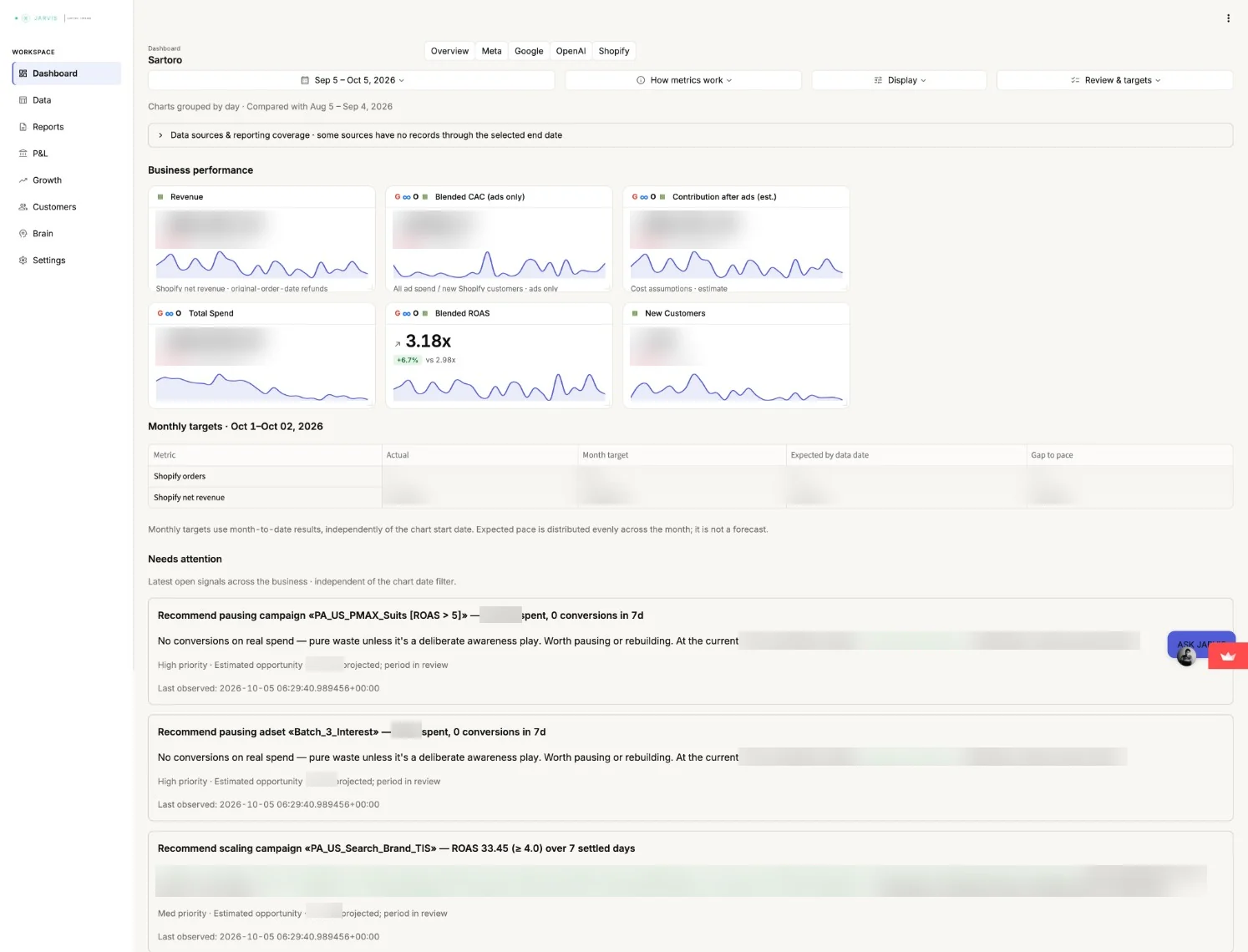1248x952 pixels.
Task: Expand the How metrics work dropdown
Action: (683, 80)
